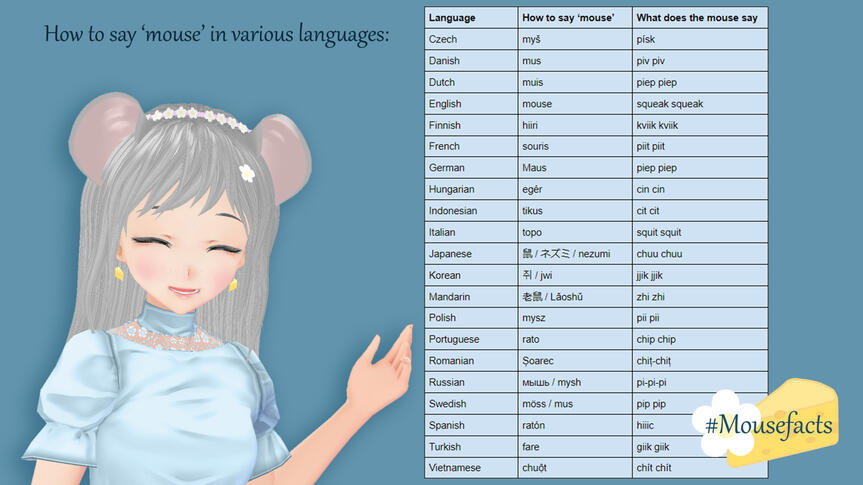This screenshot has height=485, width=863.
Task: Click the 'How to say mouse' title text
Action: [x=217, y=34]
